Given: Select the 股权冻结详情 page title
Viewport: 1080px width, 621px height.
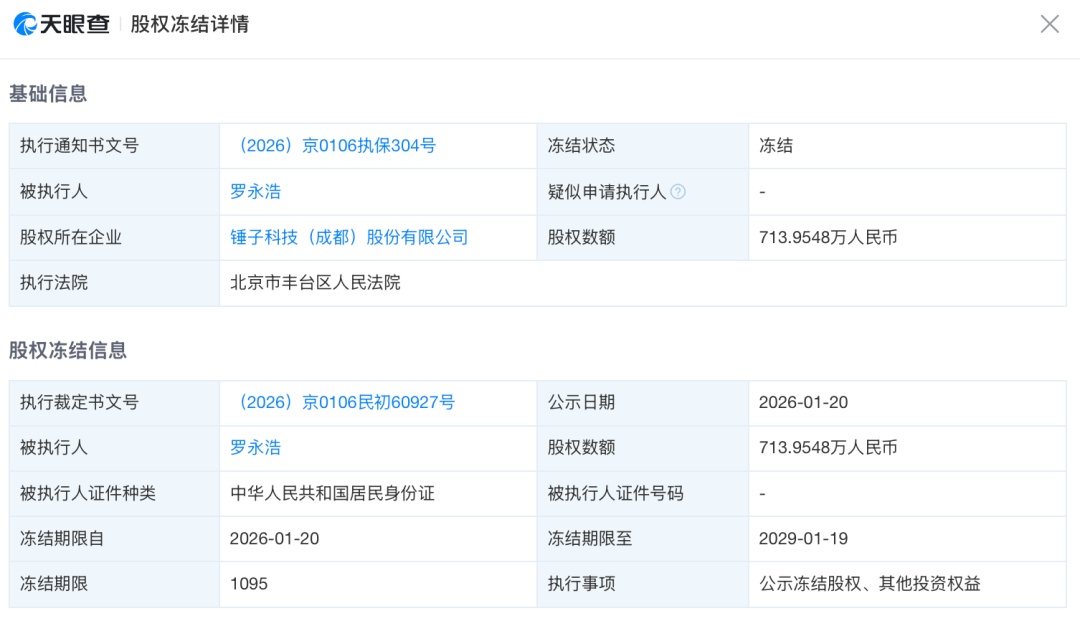Looking at the screenshot, I should click(189, 23).
